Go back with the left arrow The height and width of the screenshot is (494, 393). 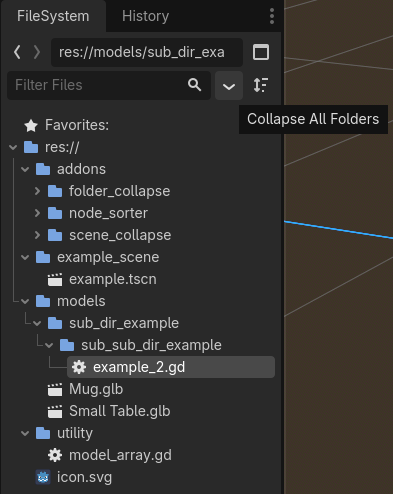coord(17,52)
